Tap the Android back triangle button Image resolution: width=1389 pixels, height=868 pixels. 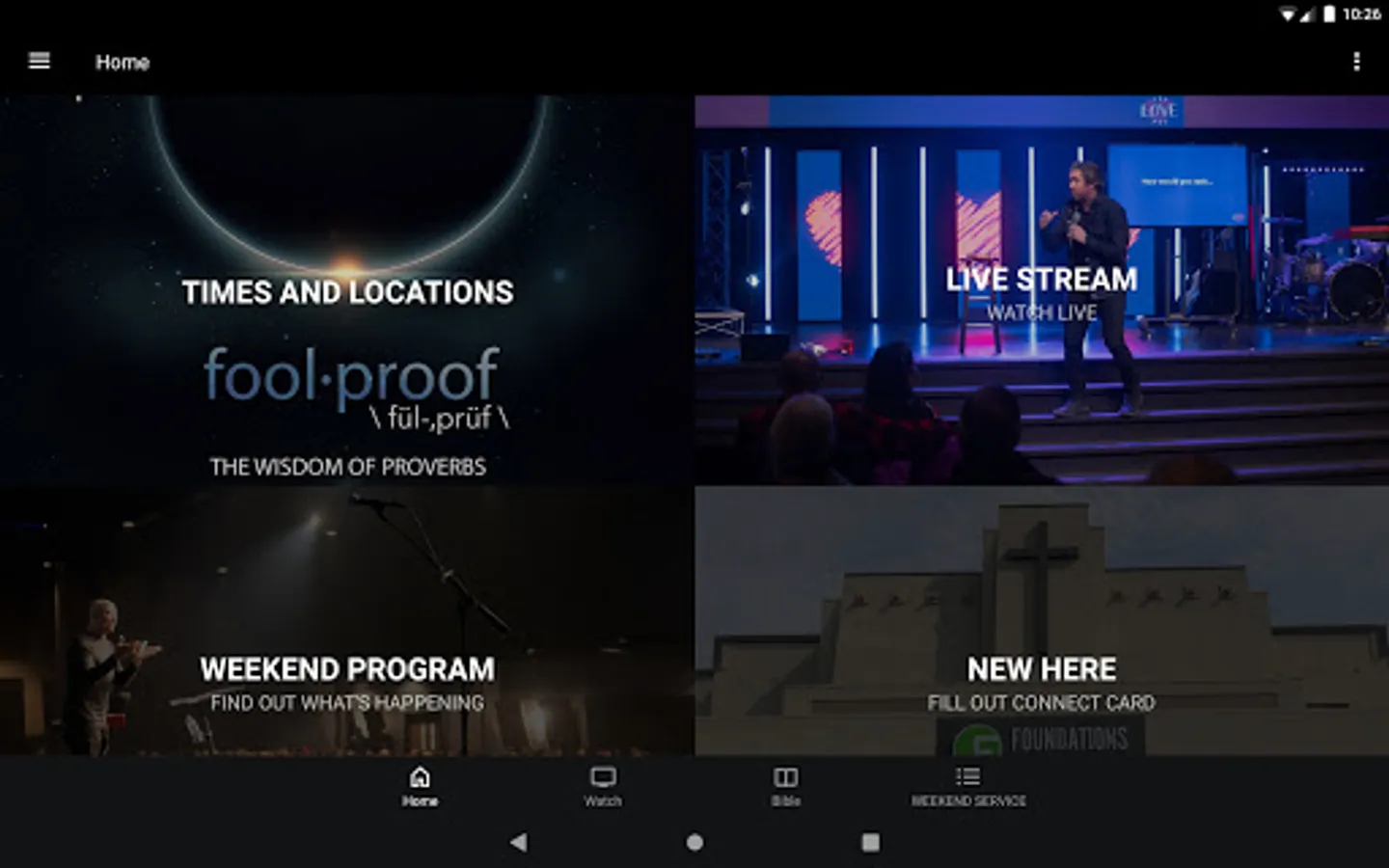[519, 842]
